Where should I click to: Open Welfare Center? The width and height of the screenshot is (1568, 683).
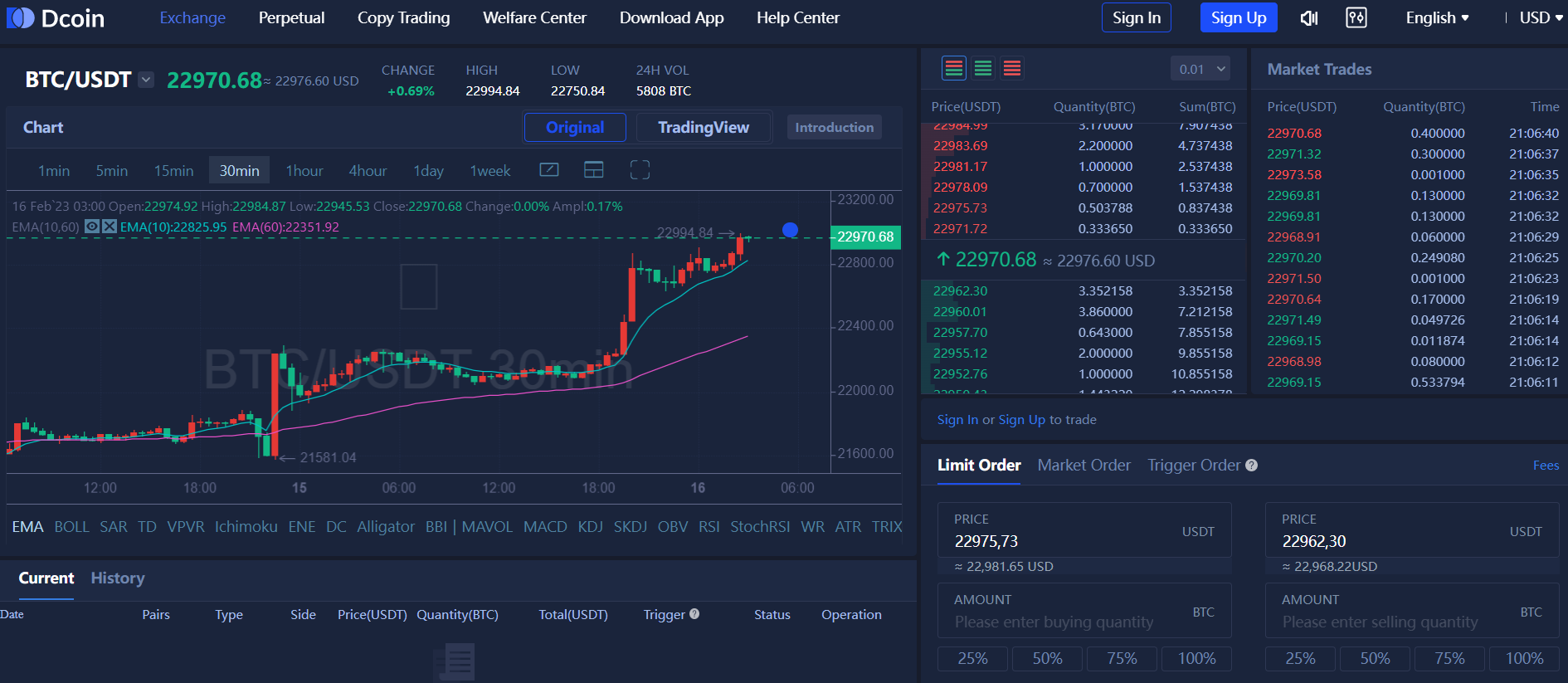(534, 17)
